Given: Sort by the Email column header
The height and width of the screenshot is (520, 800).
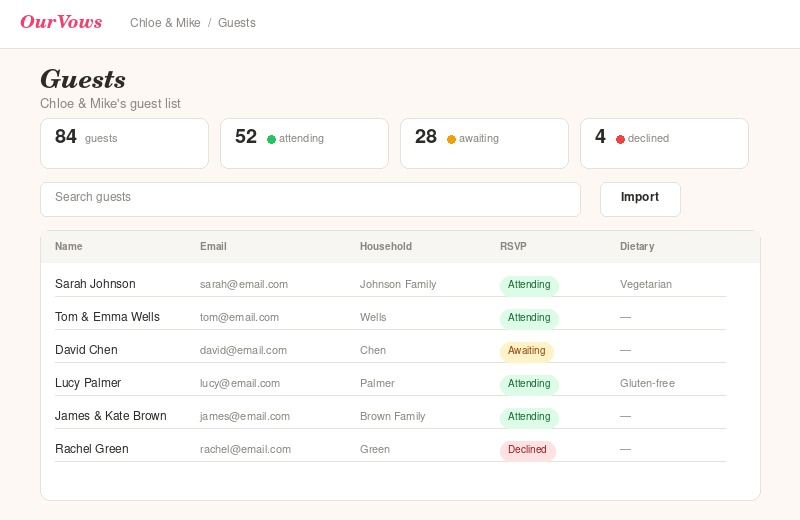Looking at the screenshot, I should point(213,246).
